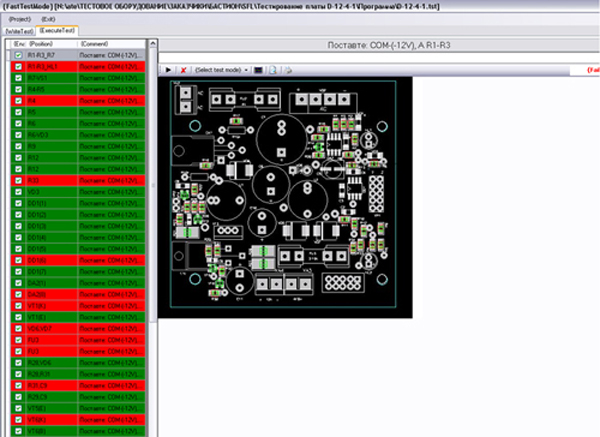Disable the R33 test step checkbox
The image size is (600, 437).
(x=18, y=180)
